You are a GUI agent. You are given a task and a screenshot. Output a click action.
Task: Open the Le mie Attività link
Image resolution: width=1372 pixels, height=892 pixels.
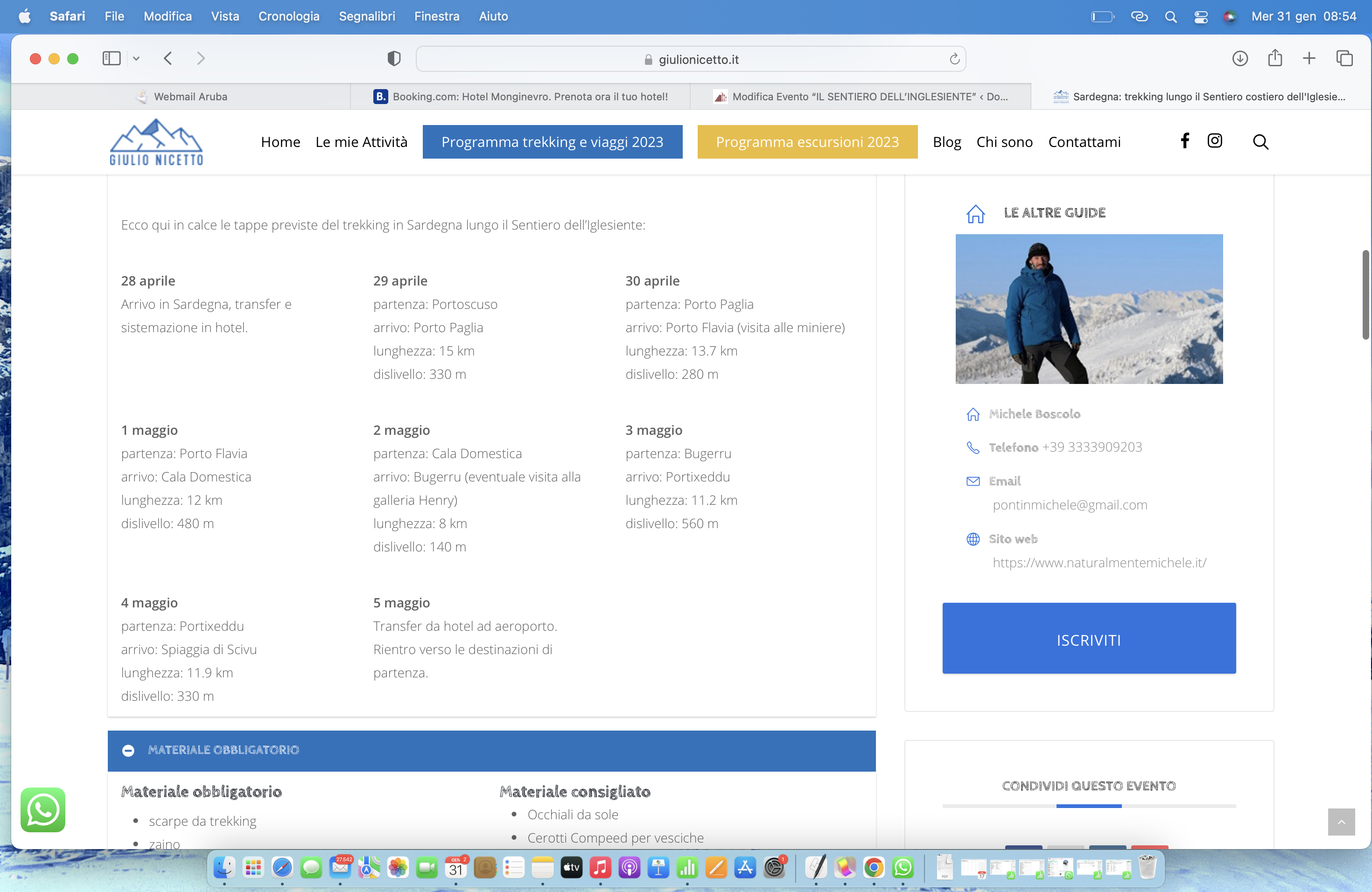(361, 142)
